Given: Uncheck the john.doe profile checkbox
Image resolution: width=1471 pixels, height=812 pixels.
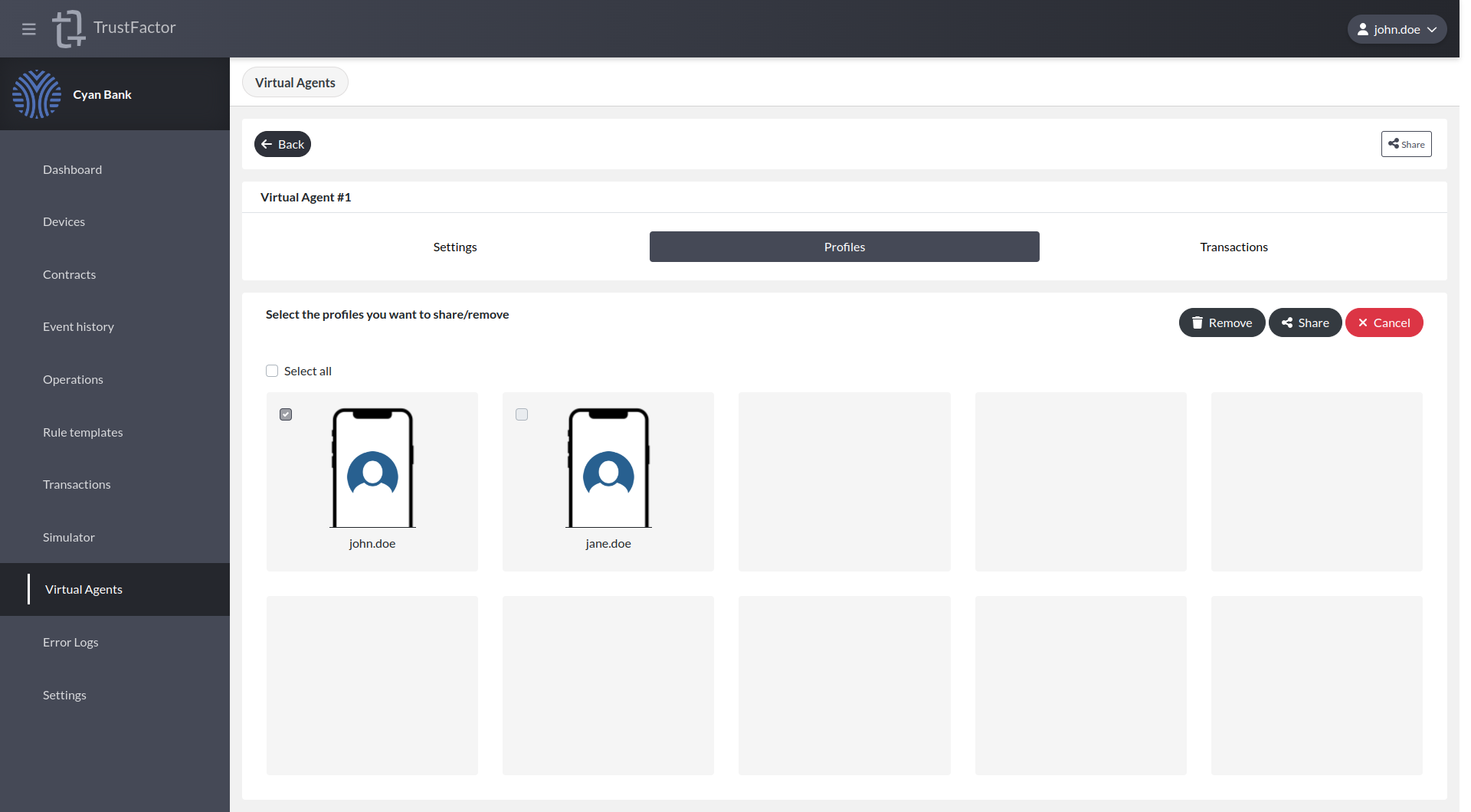Looking at the screenshot, I should (x=285, y=414).
